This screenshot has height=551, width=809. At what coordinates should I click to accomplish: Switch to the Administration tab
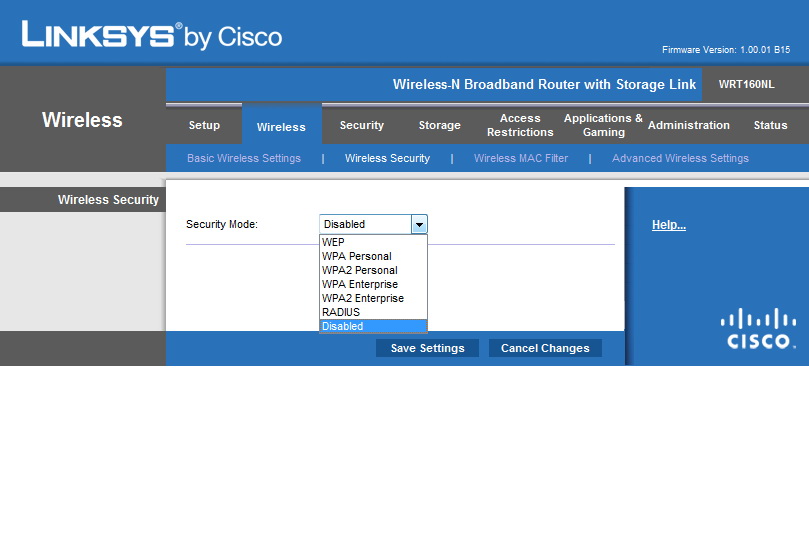pyautogui.click(x=688, y=126)
